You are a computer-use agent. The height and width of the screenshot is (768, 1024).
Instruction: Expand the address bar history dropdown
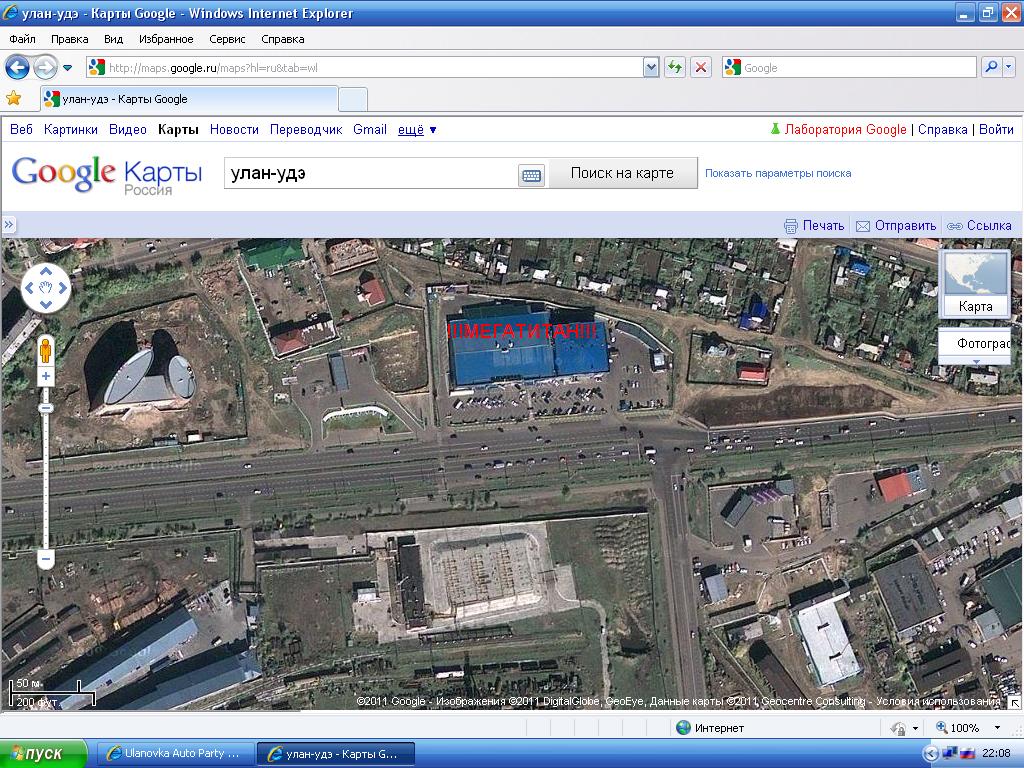coord(650,67)
